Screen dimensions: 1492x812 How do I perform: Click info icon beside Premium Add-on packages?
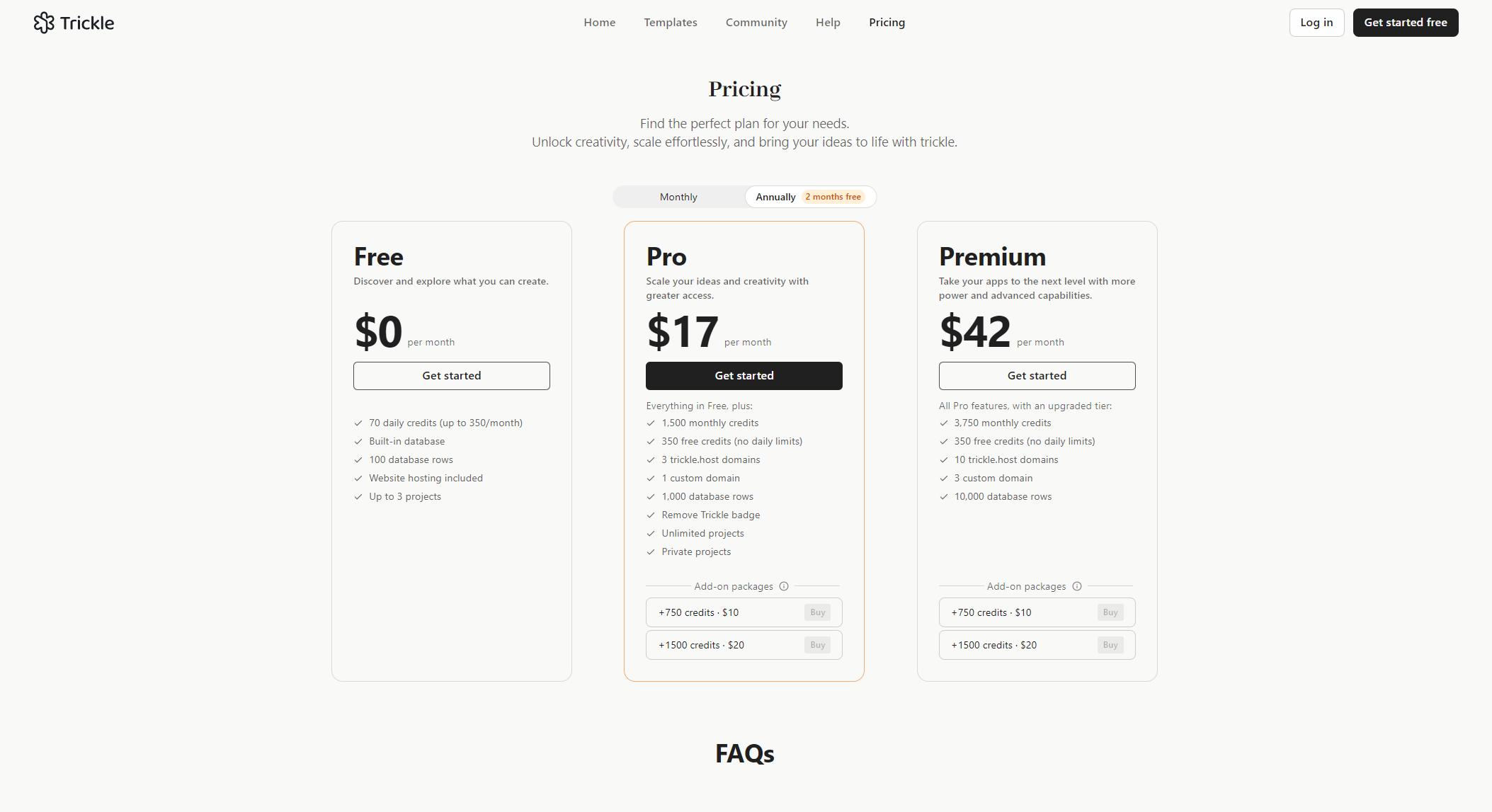[x=1077, y=586]
